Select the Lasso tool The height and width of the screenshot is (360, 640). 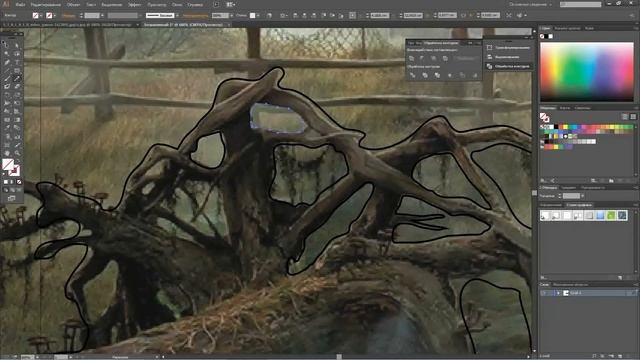[x=17, y=53]
